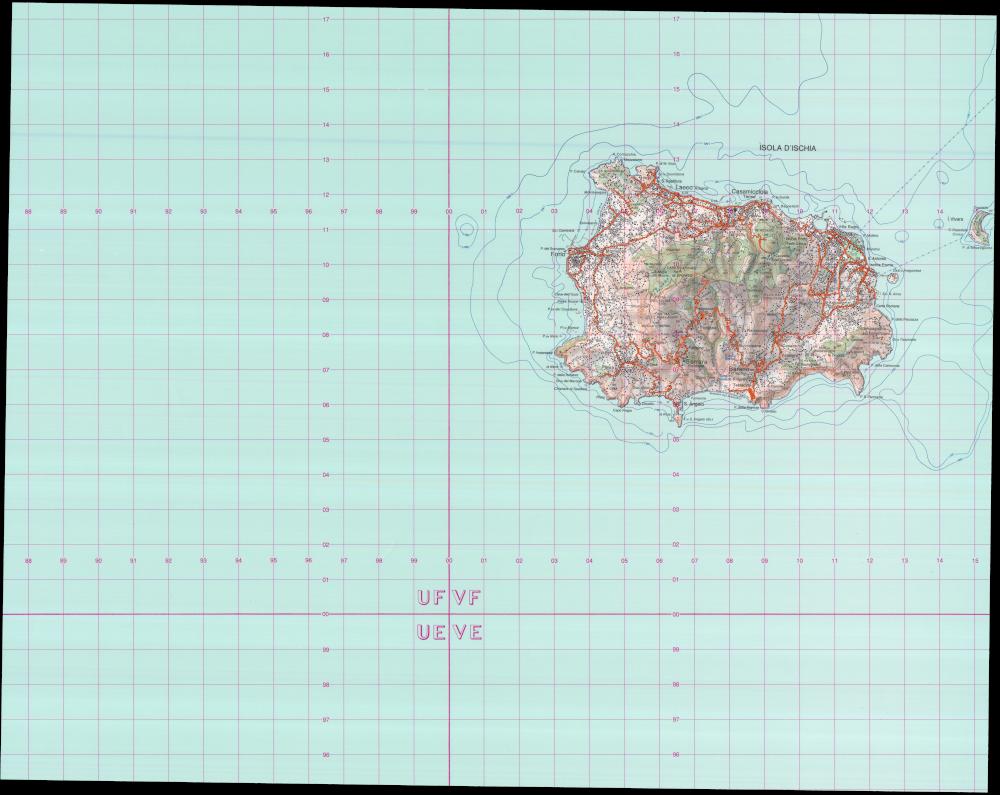Image resolution: width=1000 pixels, height=795 pixels.
Task: Click the small circular depth contour west of island
Action: point(466,232)
